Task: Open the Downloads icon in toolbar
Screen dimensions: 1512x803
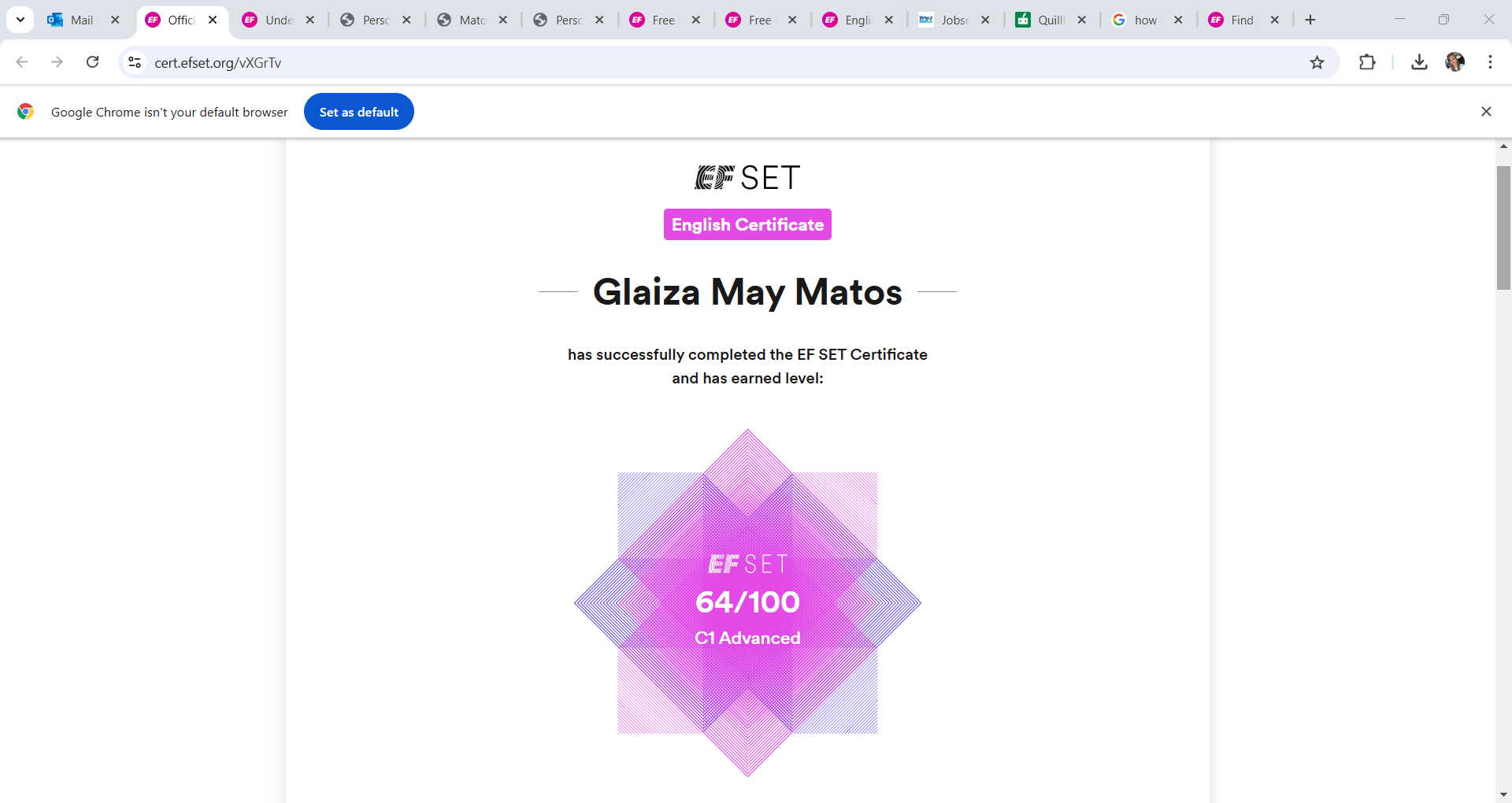Action: tap(1419, 62)
